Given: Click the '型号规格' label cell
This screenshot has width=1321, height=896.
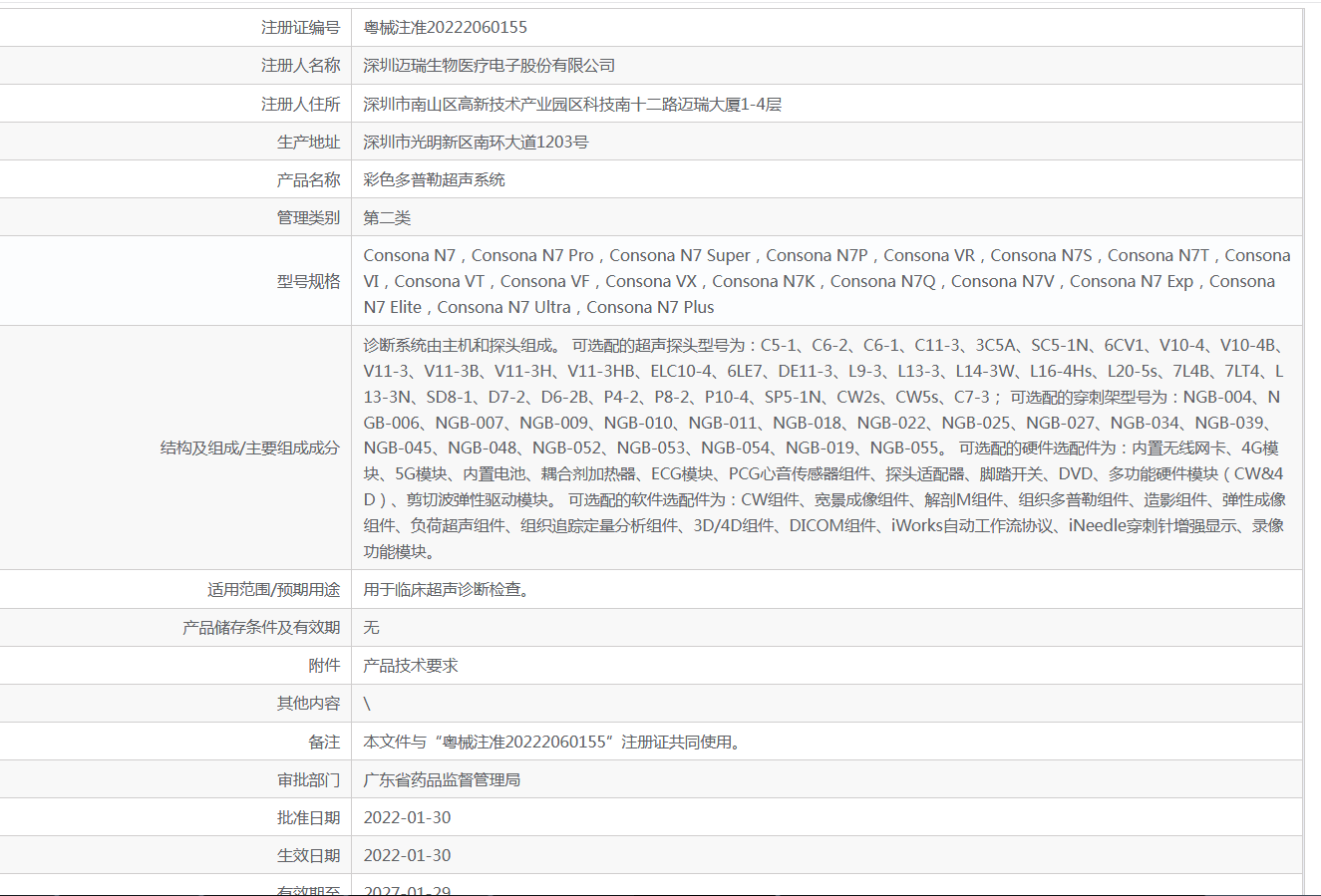Looking at the screenshot, I should point(308,281).
